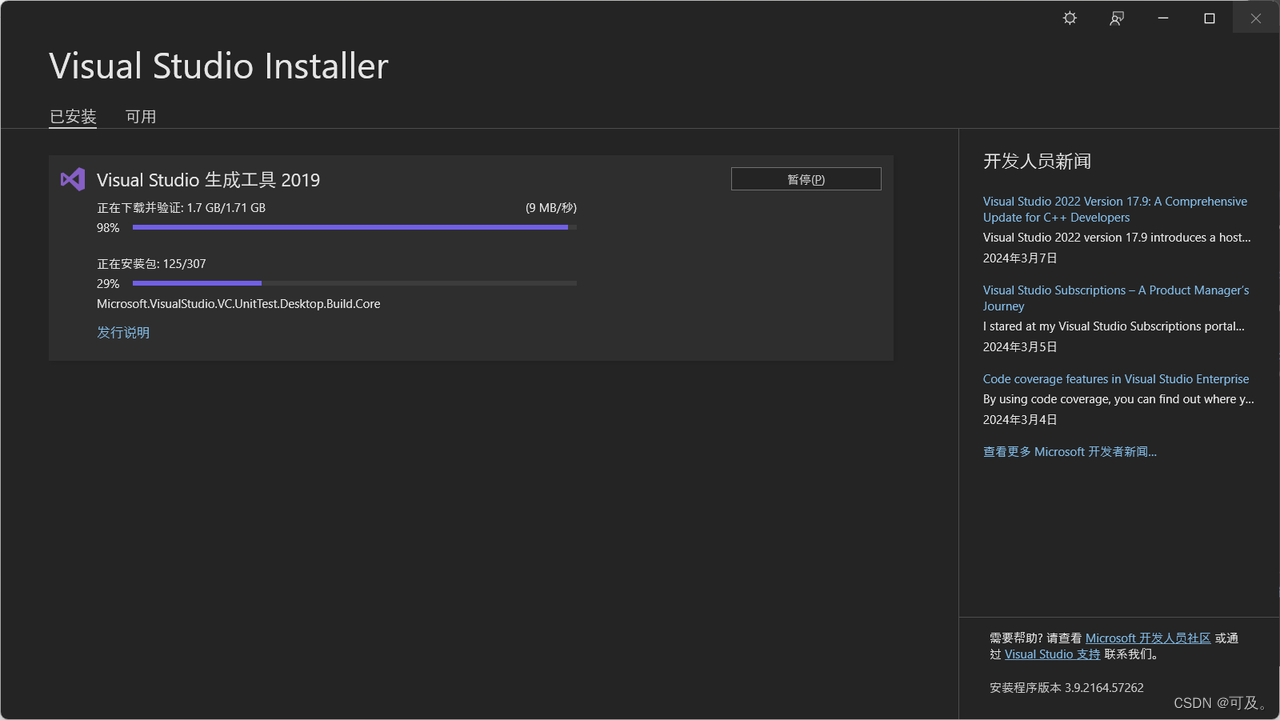Click the 开发人员新闻 heading
The width and height of the screenshot is (1280, 720).
click(x=1037, y=161)
